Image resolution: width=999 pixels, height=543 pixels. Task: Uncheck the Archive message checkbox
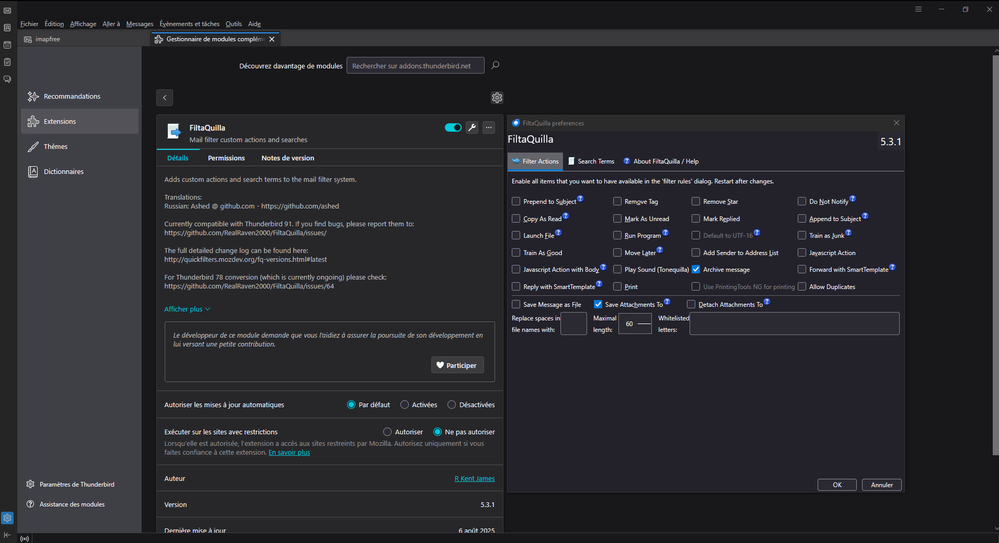coord(696,270)
